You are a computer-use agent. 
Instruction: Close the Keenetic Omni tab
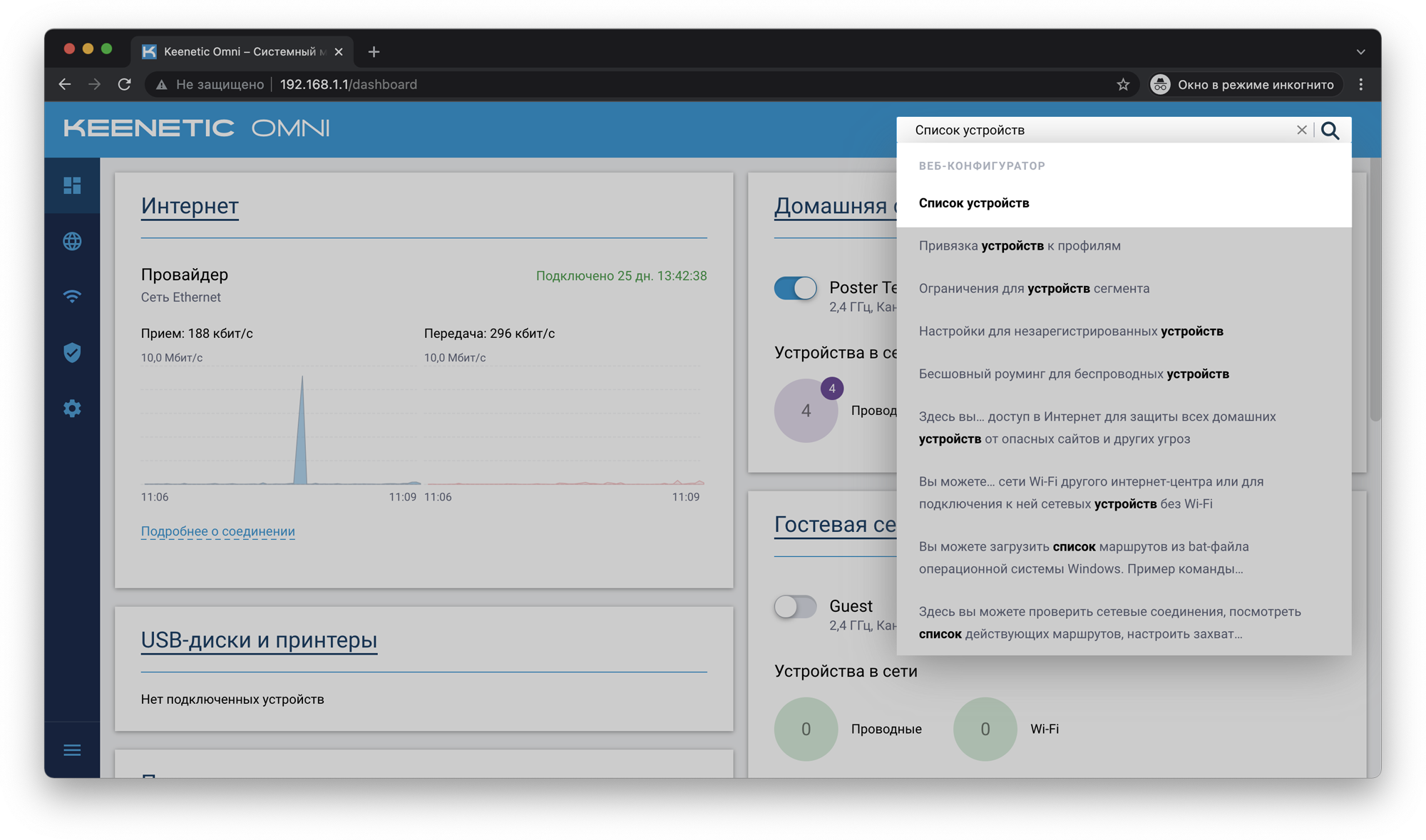[339, 51]
